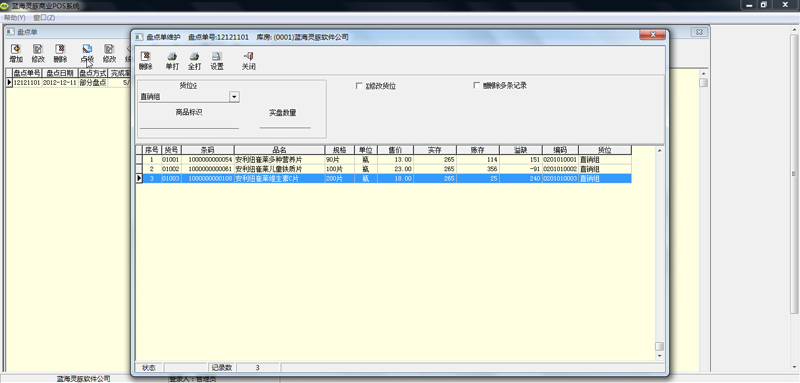Viewport: 800px width, 383px height.
Task: Click barcode cell 1000000000108
Action: coord(208,178)
